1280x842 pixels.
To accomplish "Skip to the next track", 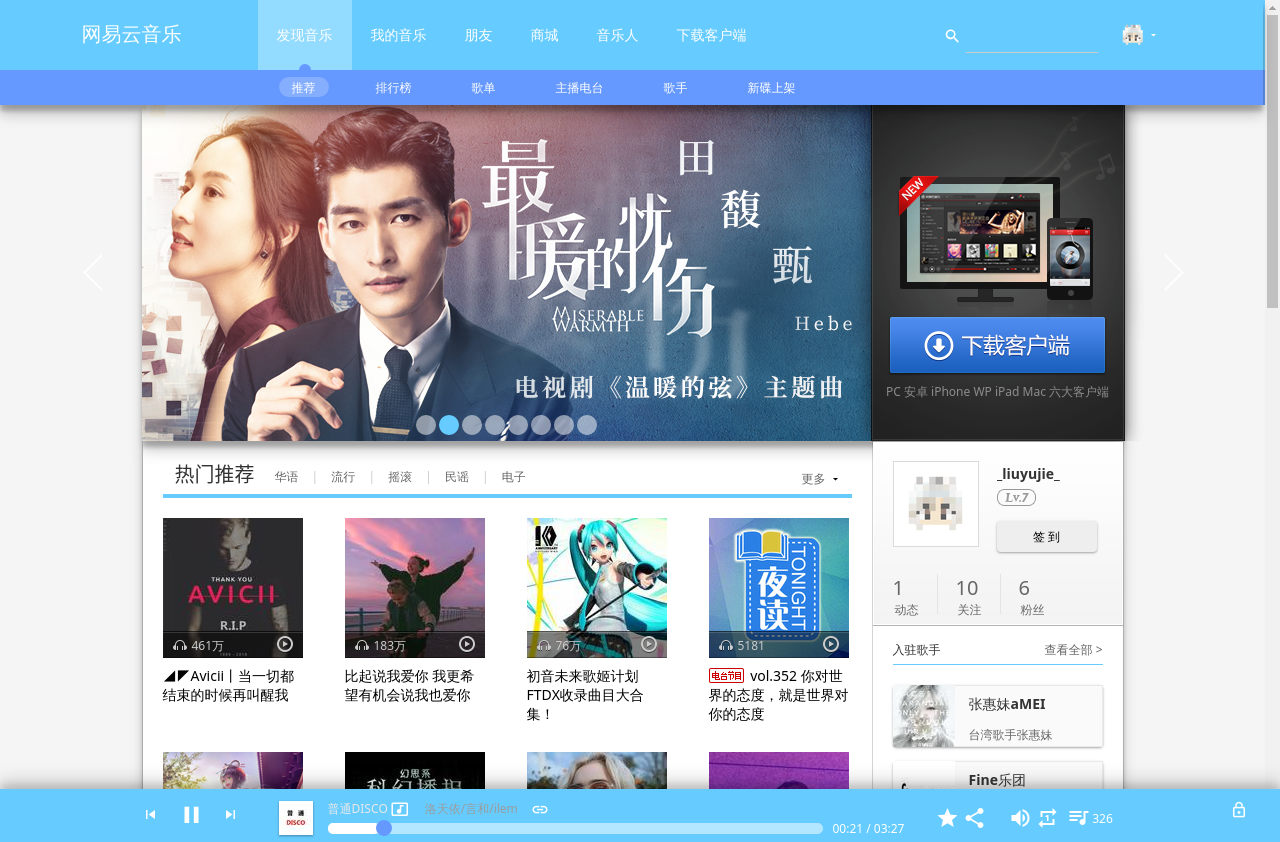I will 231,814.
